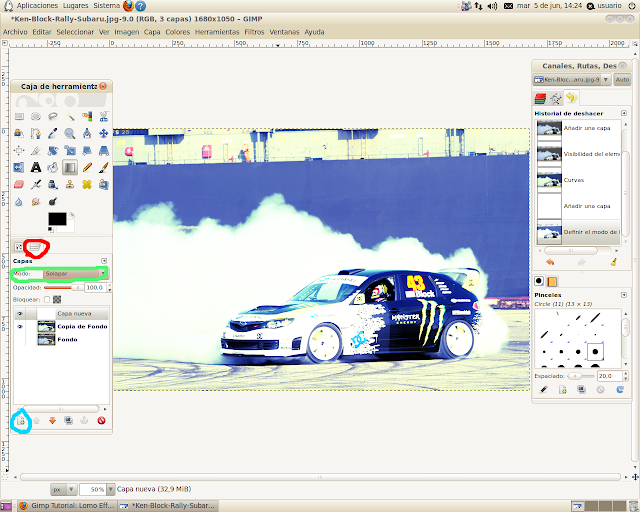Open the image selector dropdown Ken-Bloc...aru.jpg-9

(572, 80)
